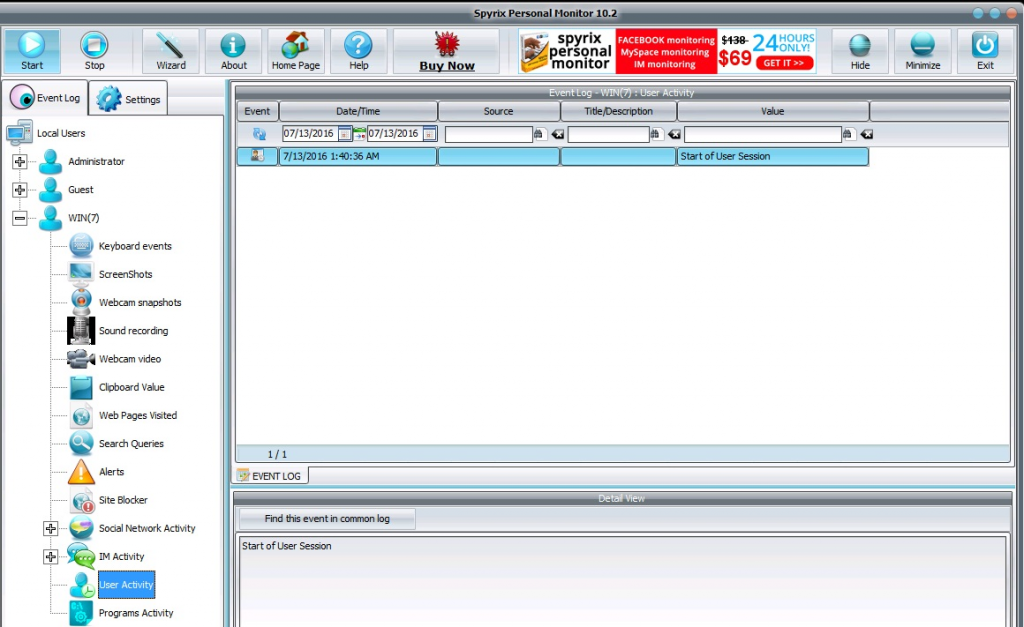Select the Alerts warning icon
Viewport: 1024px width, 627px height.
81,472
